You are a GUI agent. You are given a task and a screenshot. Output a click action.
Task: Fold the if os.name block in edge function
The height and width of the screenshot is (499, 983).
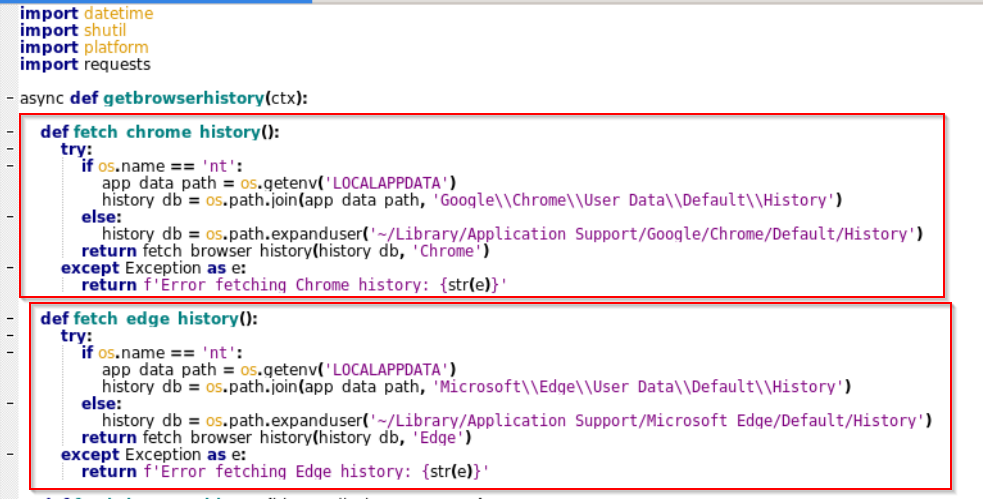tap(9, 353)
